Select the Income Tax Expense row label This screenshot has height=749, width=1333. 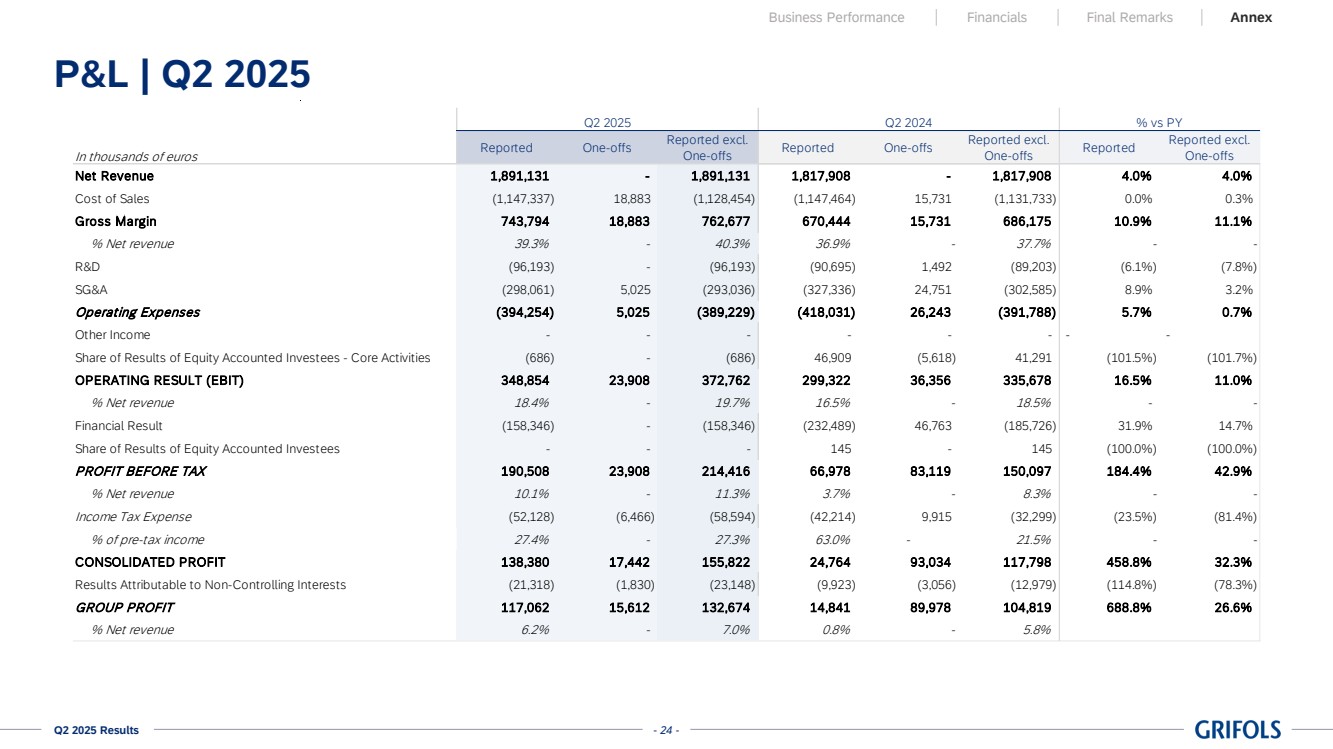[x=133, y=517]
